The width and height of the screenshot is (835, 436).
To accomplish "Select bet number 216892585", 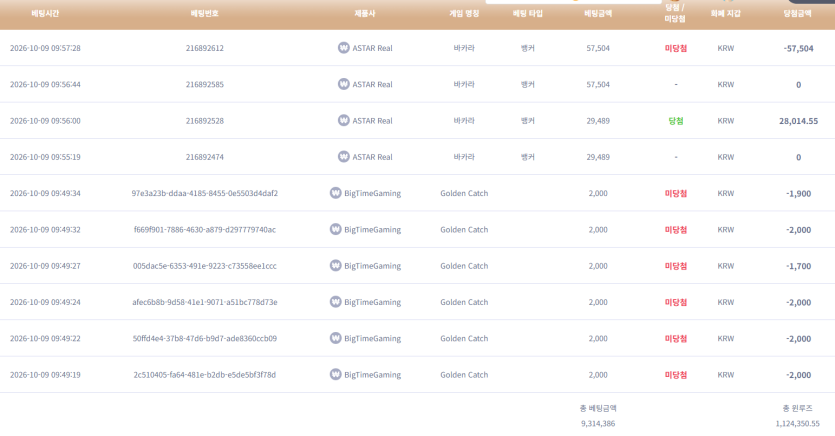I will pyautogui.click(x=204, y=84).
